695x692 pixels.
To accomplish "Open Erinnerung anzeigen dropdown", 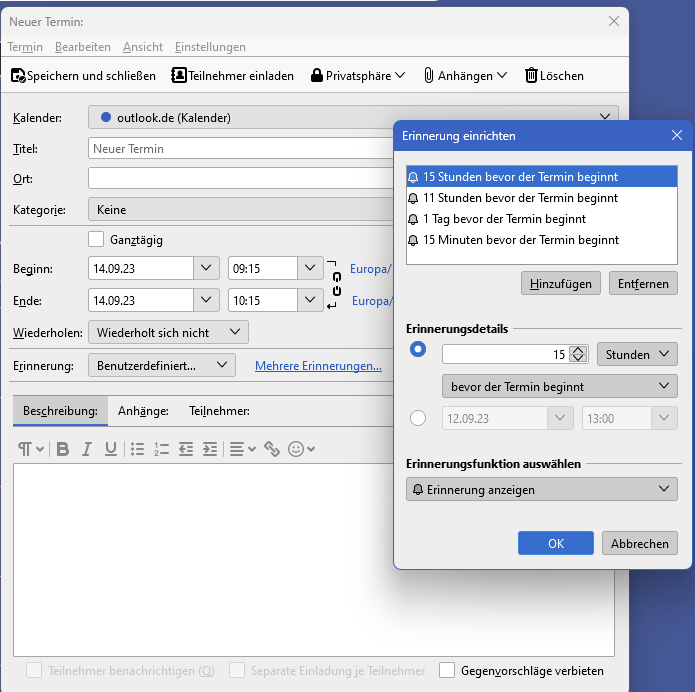I will pyautogui.click(x=541, y=489).
